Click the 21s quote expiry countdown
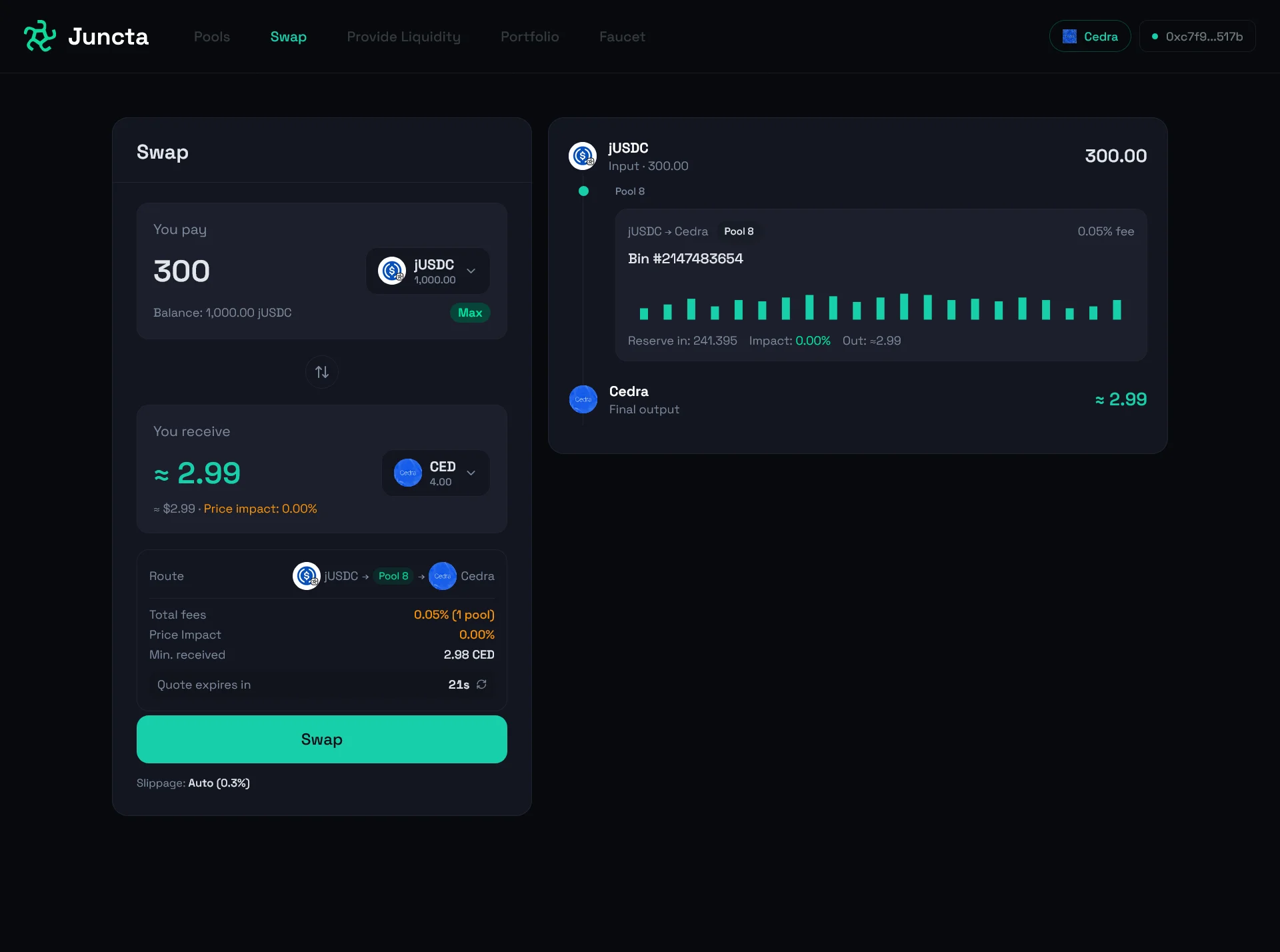 pos(459,685)
